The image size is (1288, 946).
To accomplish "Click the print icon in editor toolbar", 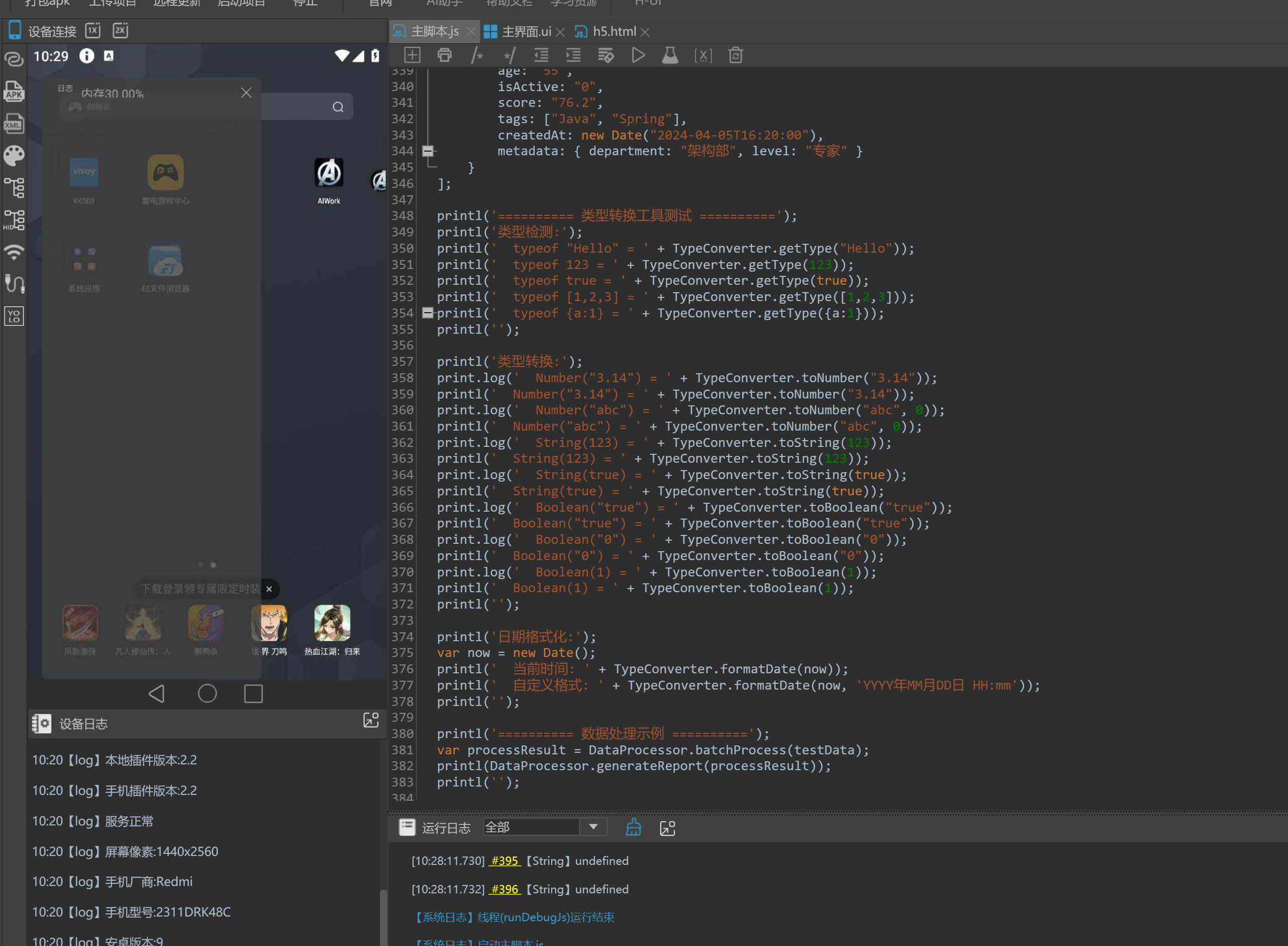I will click(444, 56).
